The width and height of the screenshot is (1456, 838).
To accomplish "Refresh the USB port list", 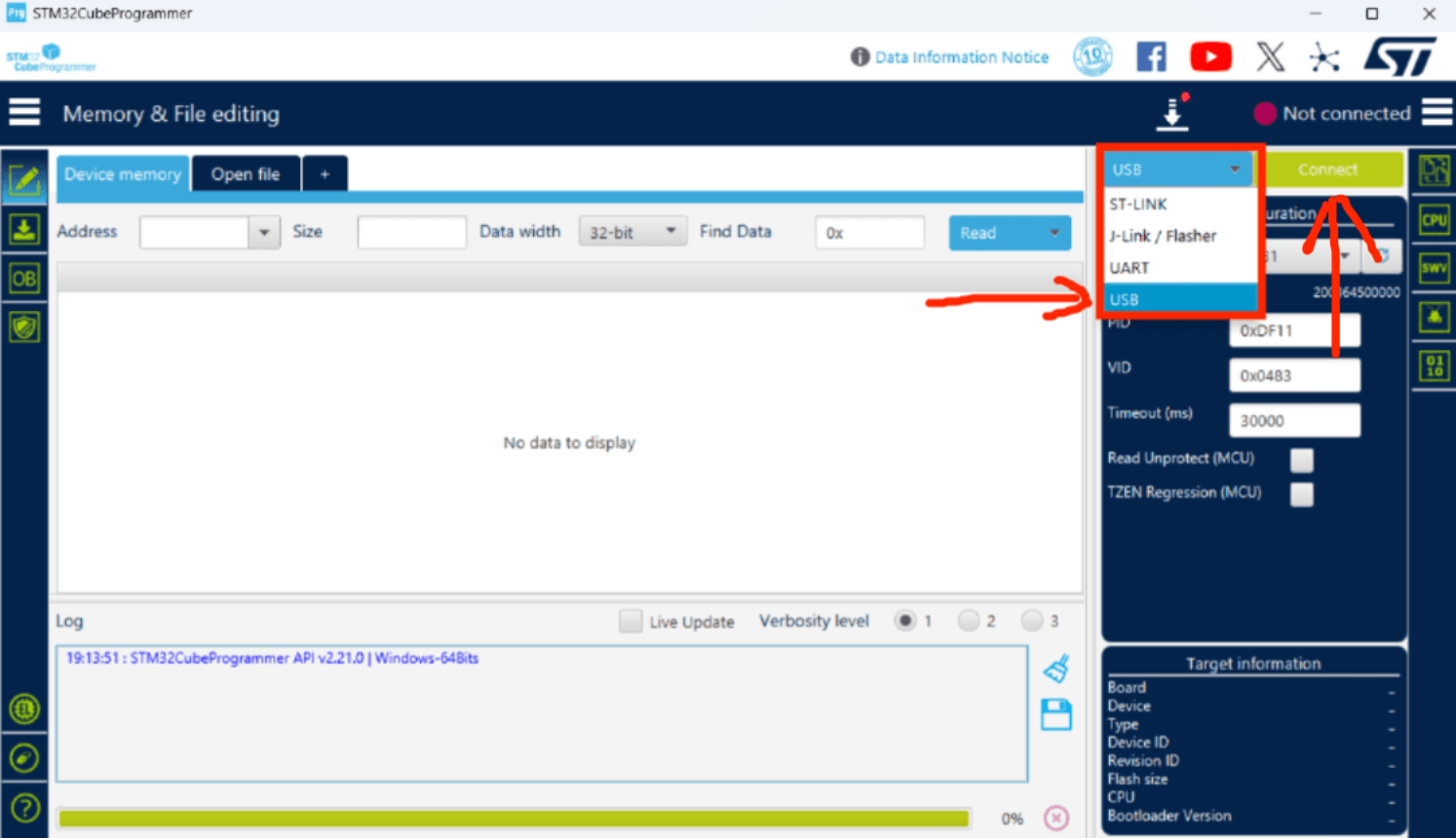I will click(1382, 256).
